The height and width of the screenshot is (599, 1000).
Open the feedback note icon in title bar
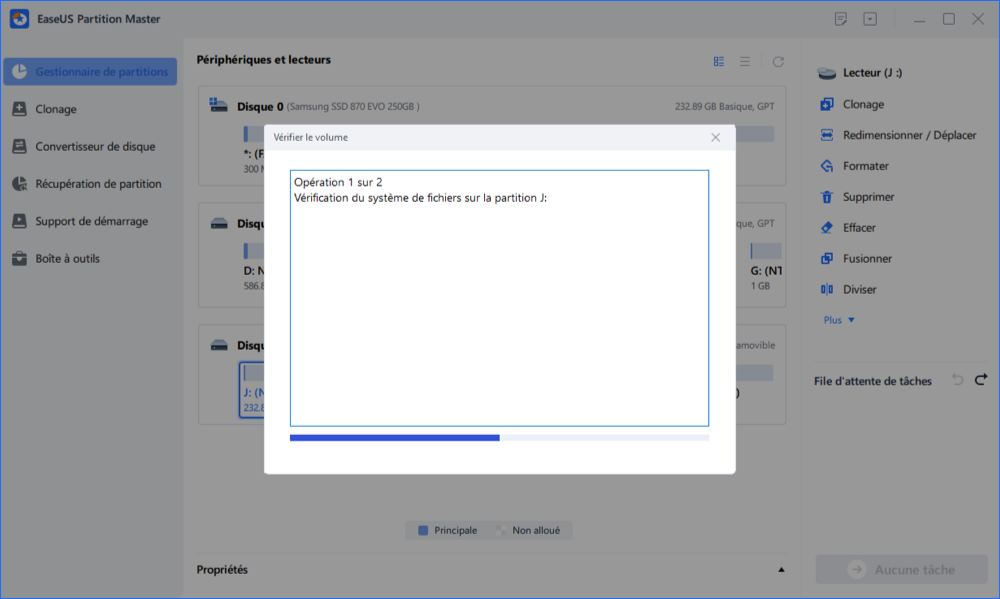tap(841, 19)
